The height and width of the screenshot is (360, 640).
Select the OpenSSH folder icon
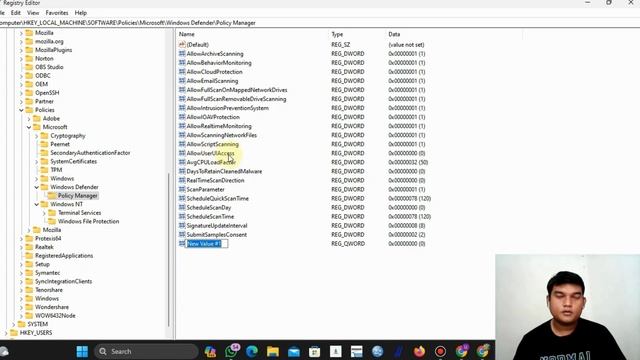29,93
